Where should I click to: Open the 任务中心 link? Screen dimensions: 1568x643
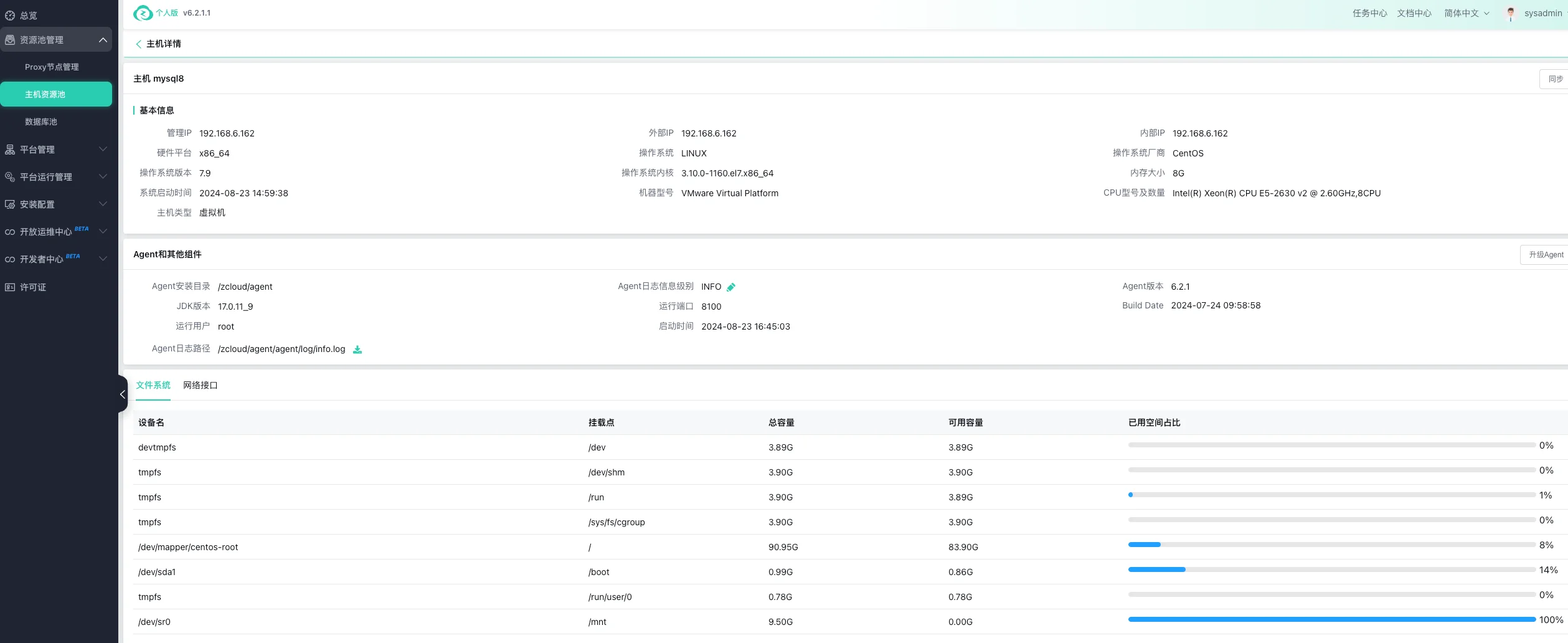1369,14
